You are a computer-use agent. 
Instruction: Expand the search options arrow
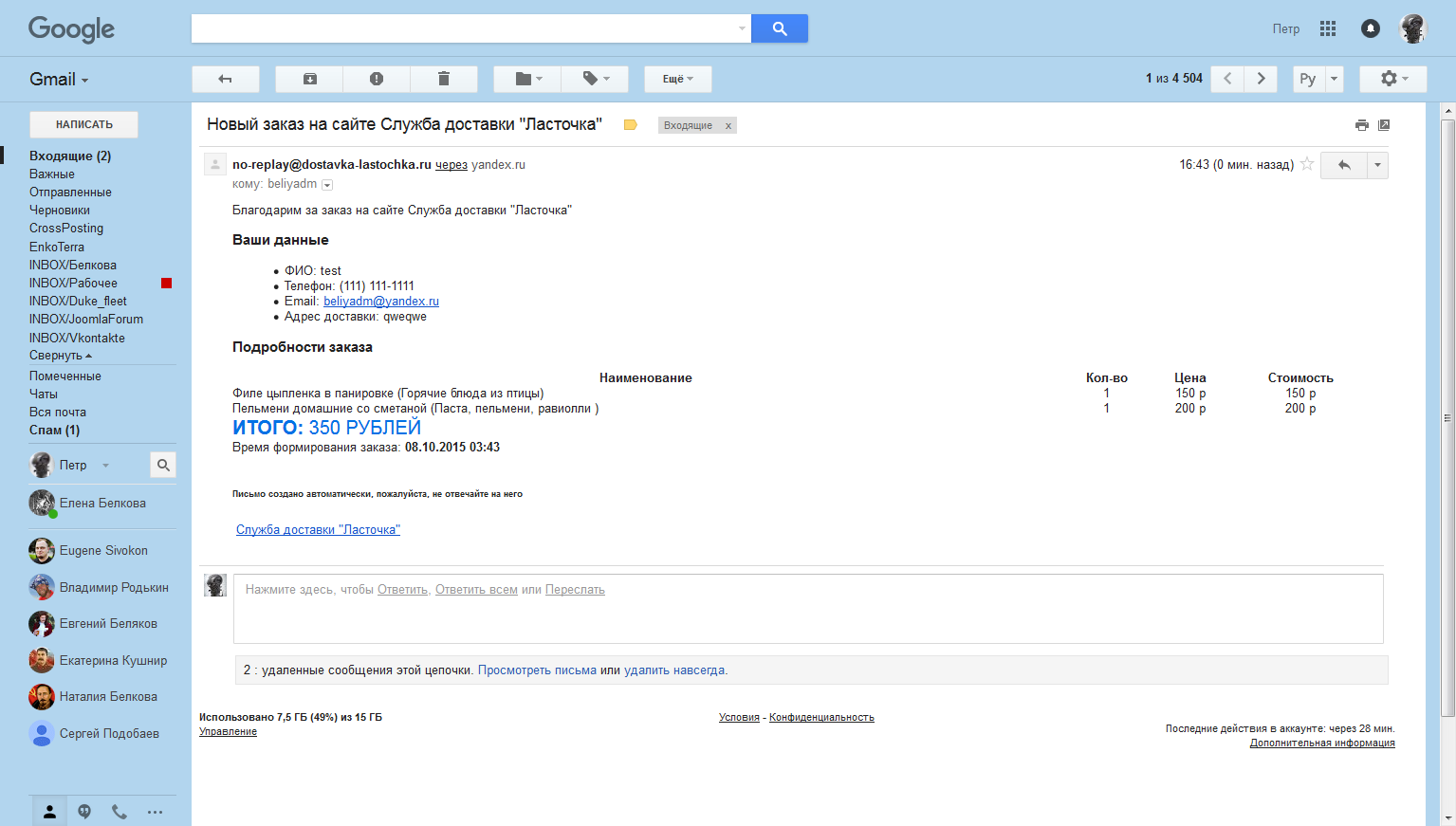[x=742, y=28]
